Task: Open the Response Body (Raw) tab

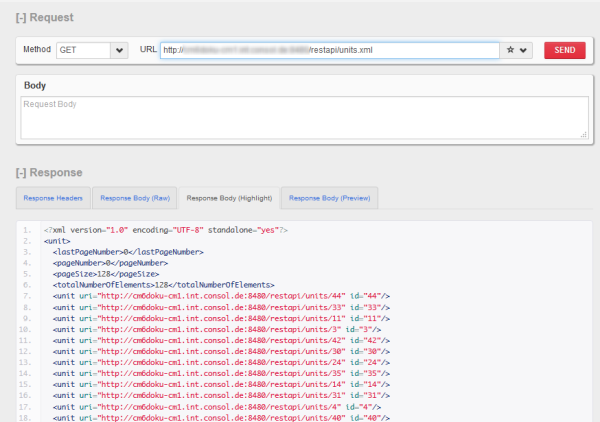Action: click(134, 198)
